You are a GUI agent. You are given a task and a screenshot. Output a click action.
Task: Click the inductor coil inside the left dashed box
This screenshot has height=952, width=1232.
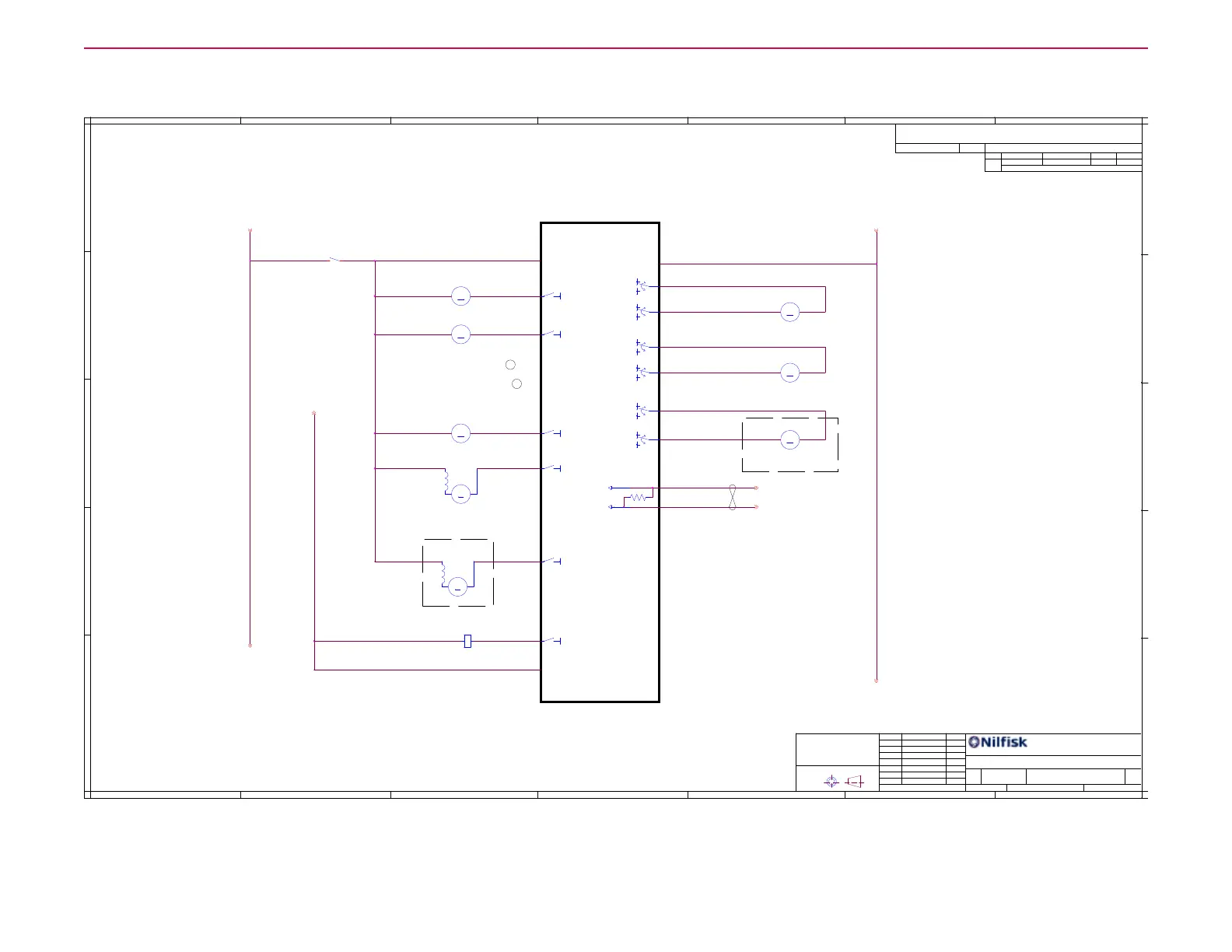click(x=443, y=574)
